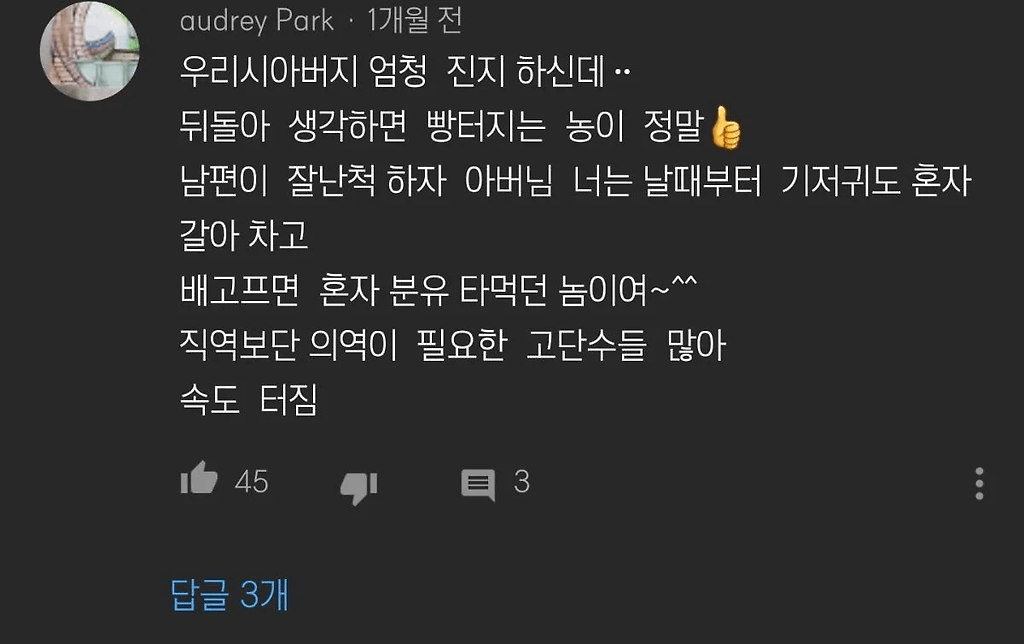
Task: Select the line starting with 남편이 잘난척
Action: click(x=576, y=181)
